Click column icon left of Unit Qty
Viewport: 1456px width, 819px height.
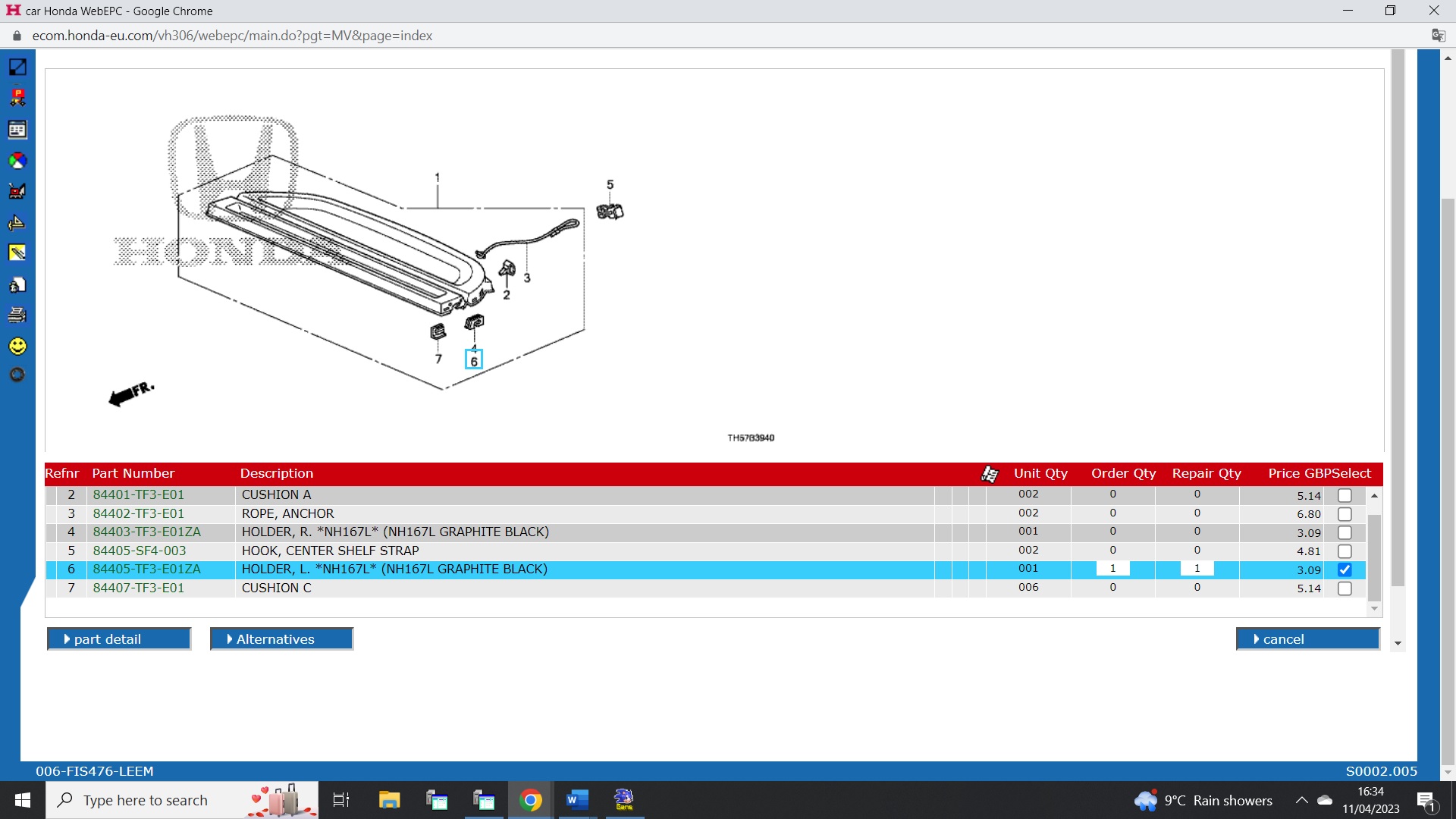[990, 474]
